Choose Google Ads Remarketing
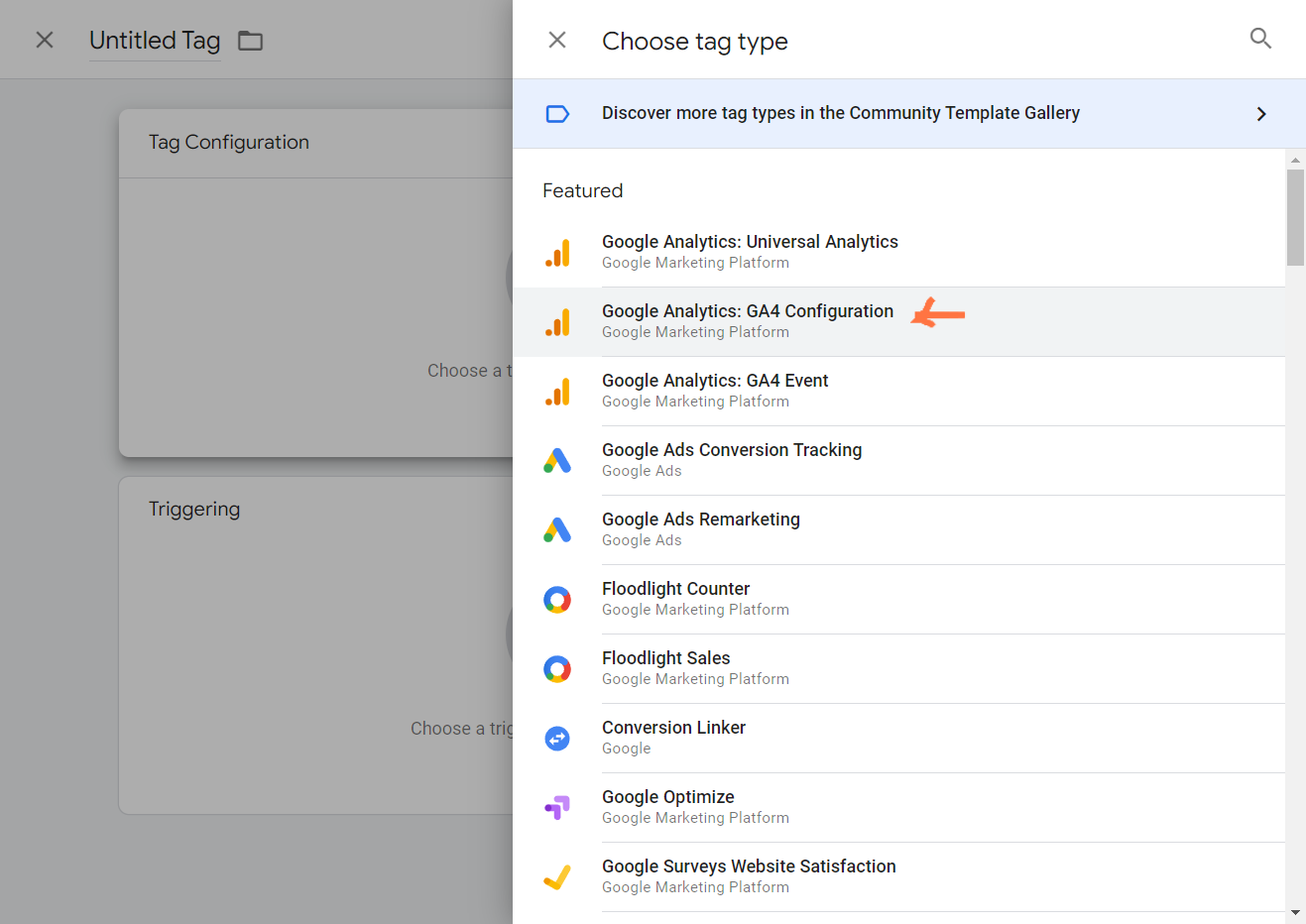 (898, 530)
